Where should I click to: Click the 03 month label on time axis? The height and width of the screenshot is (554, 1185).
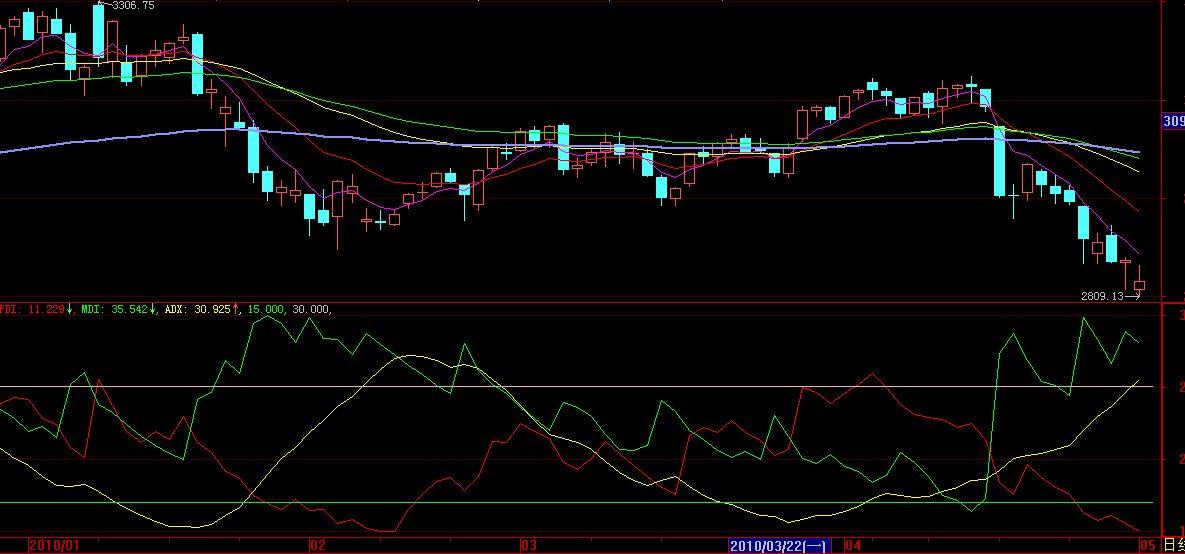tap(529, 546)
